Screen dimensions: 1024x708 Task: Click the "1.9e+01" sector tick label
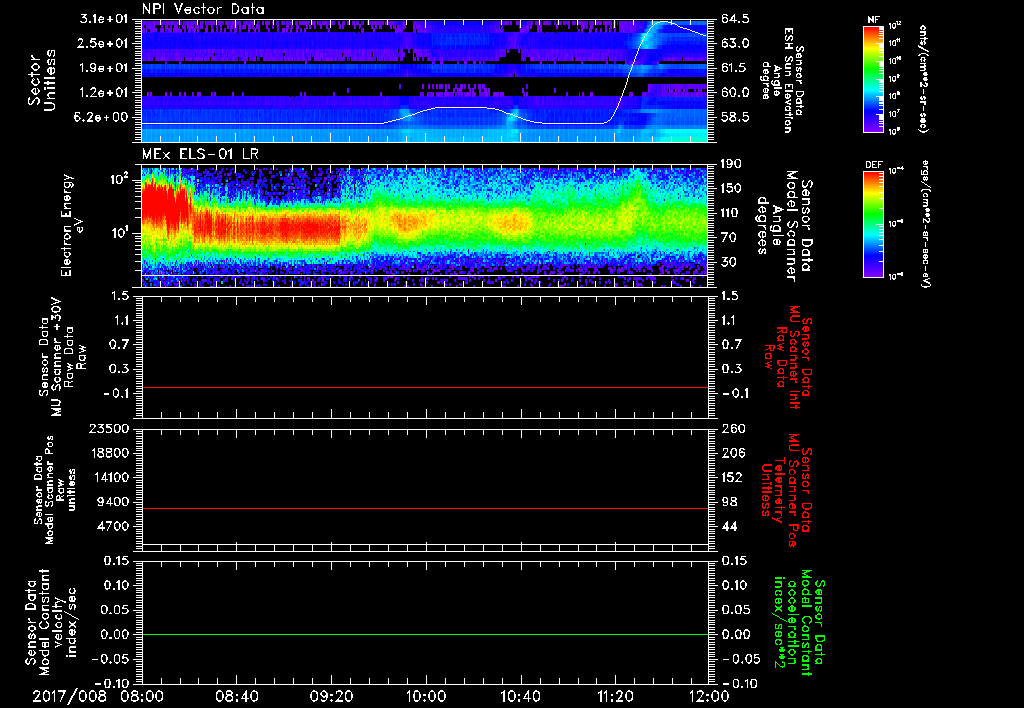(106, 68)
